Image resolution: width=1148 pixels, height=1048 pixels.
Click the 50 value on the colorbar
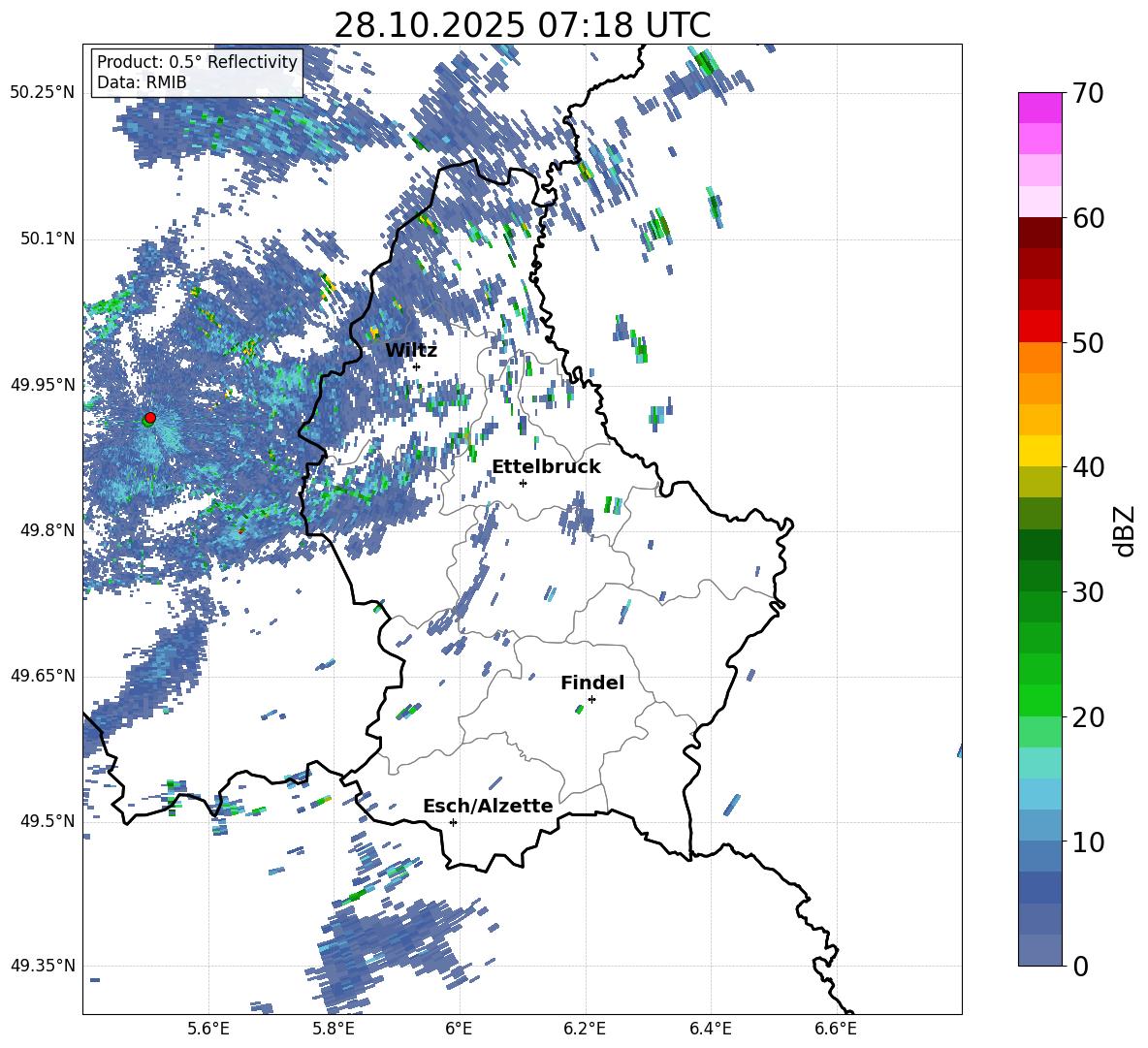click(x=1088, y=343)
